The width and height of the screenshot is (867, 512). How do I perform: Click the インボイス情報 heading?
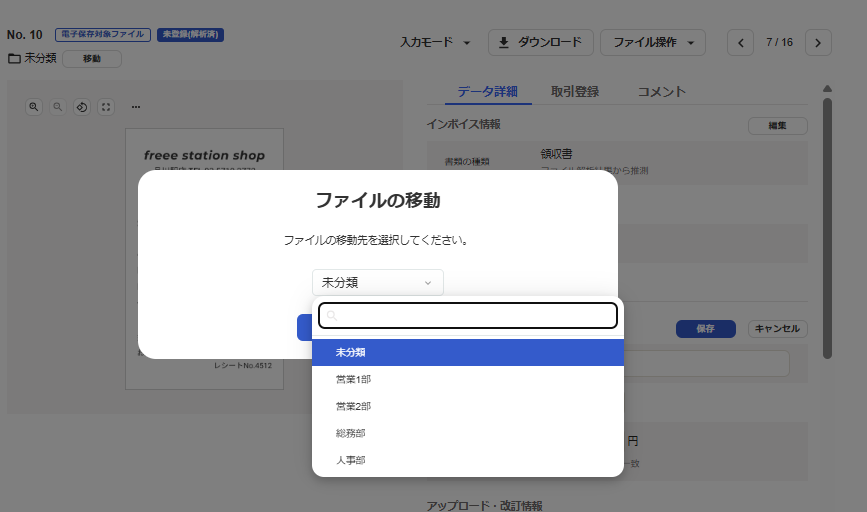[x=463, y=124]
